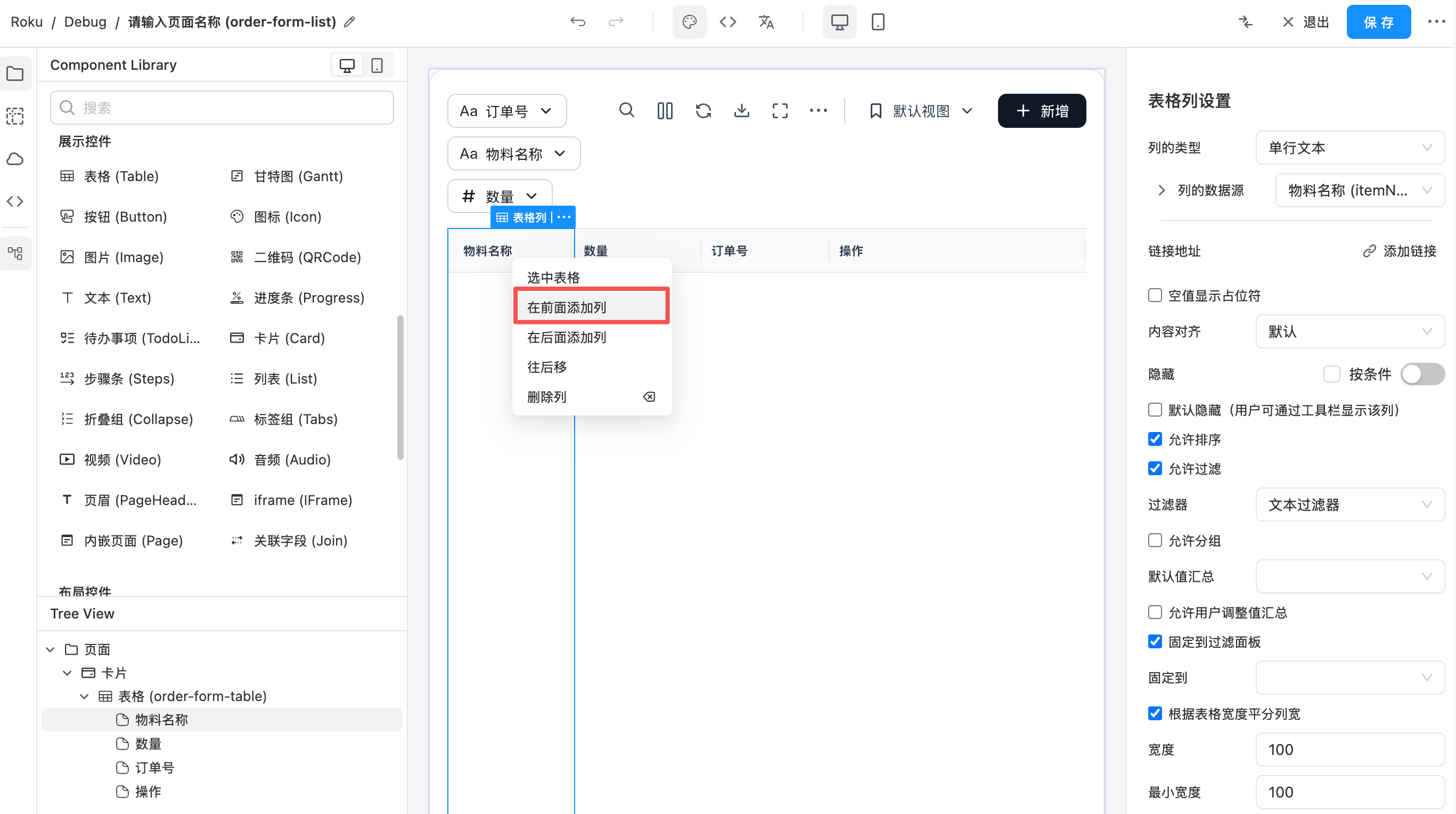Viewport: 1456px width, 814px height.
Task: Check 默认隐藏 checkbox
Action: 1155,410
